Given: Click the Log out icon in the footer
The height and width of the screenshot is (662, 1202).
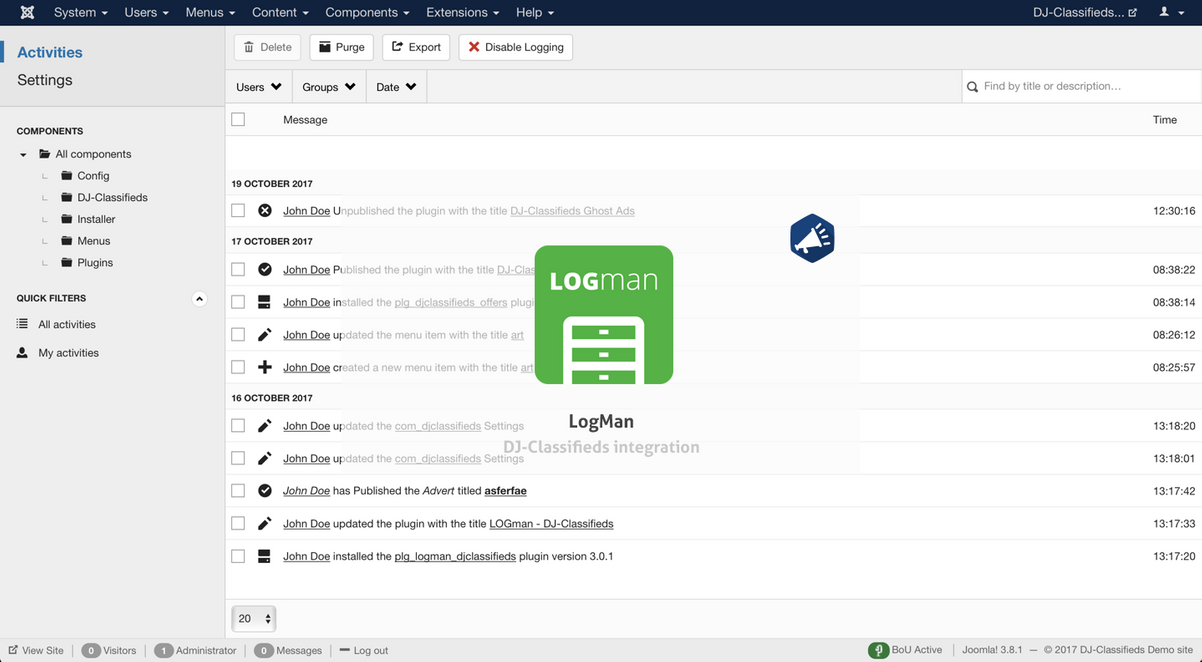Looking at the screenshot, I should click(345, 650).
